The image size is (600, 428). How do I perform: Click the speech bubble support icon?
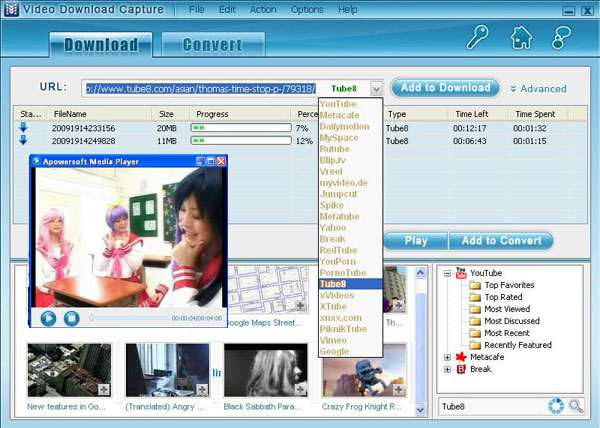(x=561, y=37)
